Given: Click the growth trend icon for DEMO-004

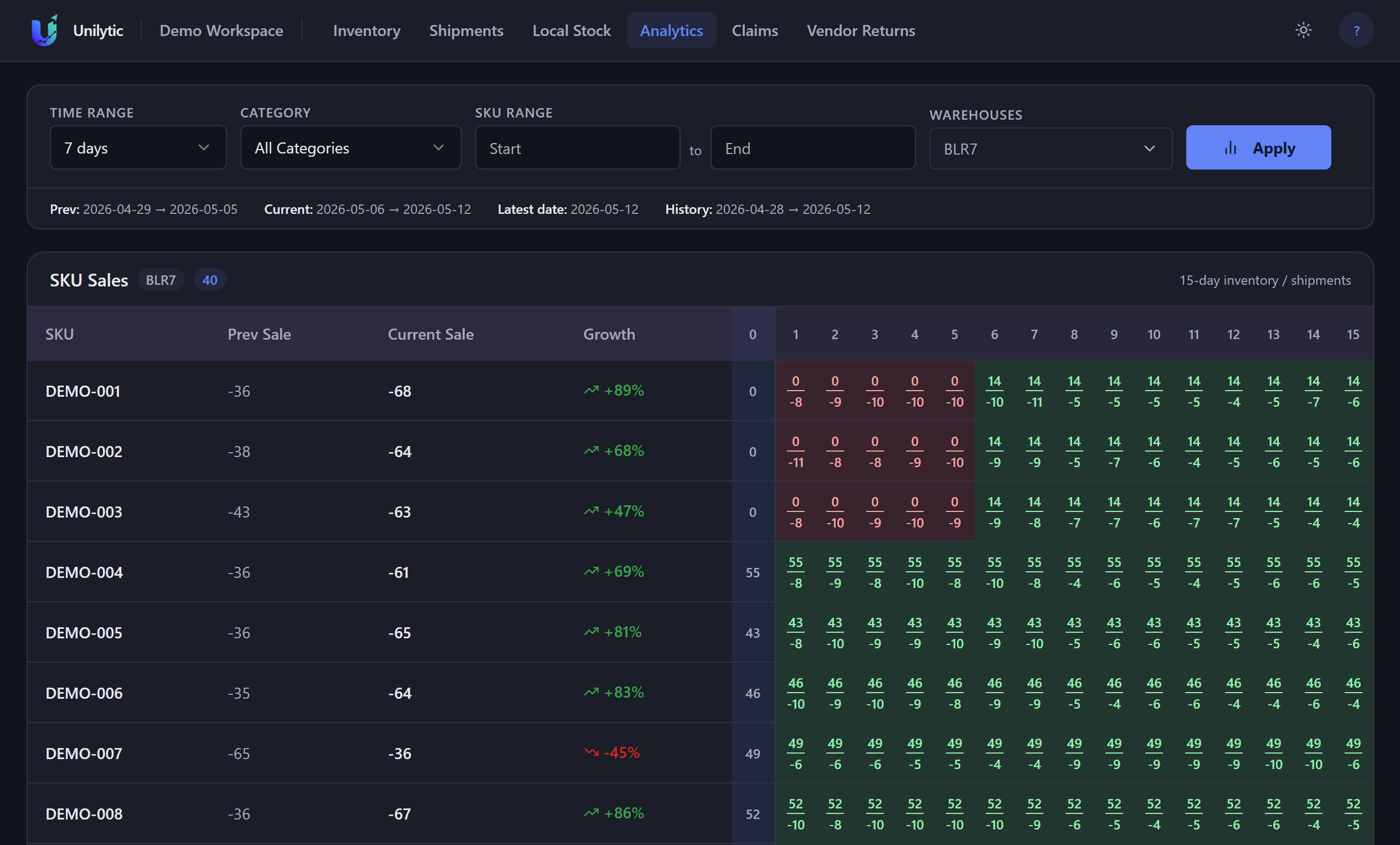Looking at the screenshot, I should (x=591, y=571).
